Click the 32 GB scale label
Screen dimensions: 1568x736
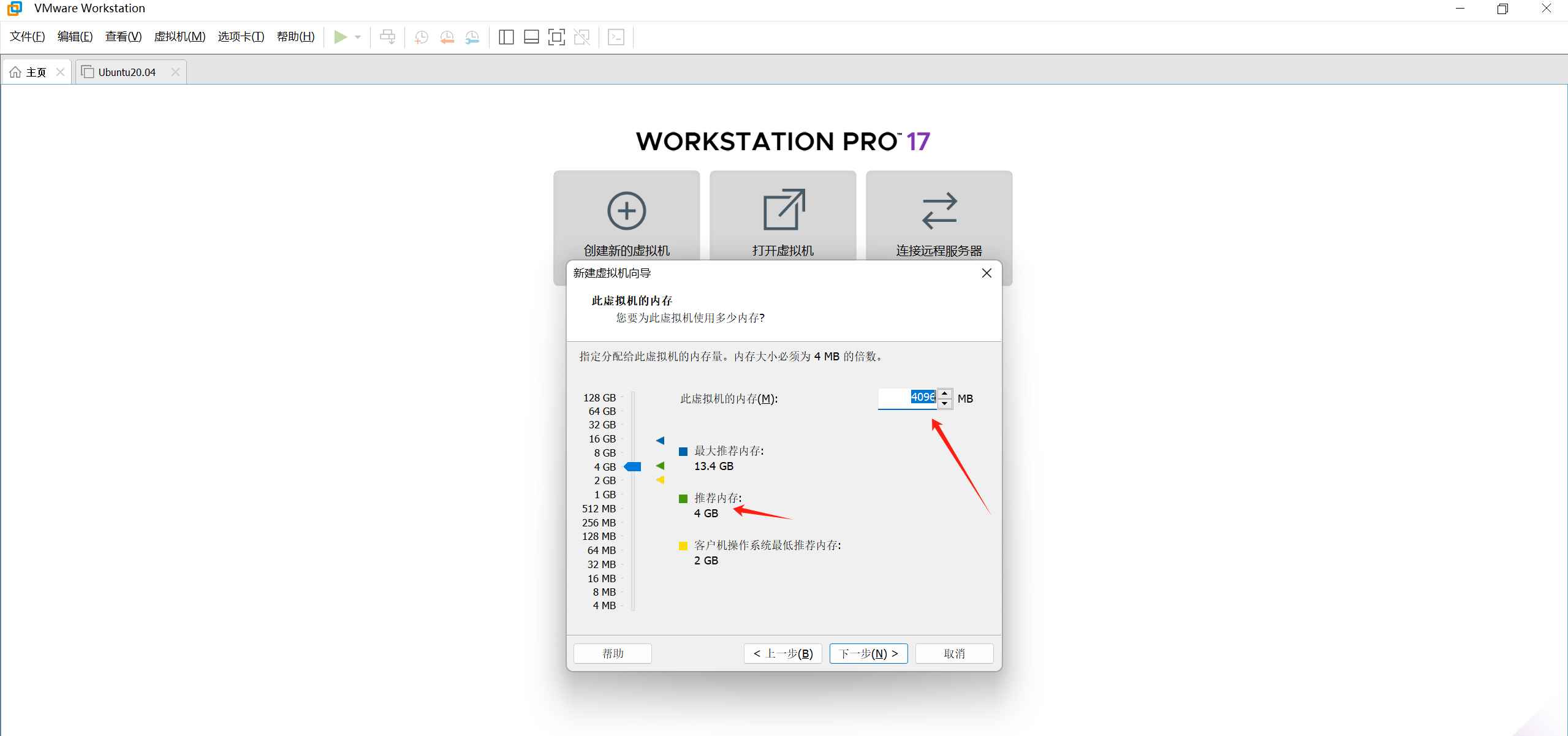point(602,425)
